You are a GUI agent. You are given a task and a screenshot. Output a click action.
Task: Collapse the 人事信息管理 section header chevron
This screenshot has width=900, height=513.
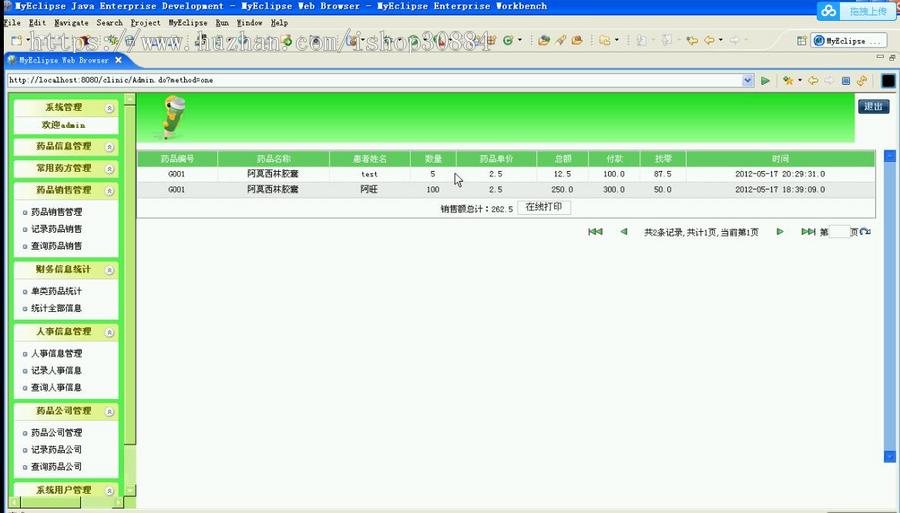pyautogui.click(x=109, y=332)
